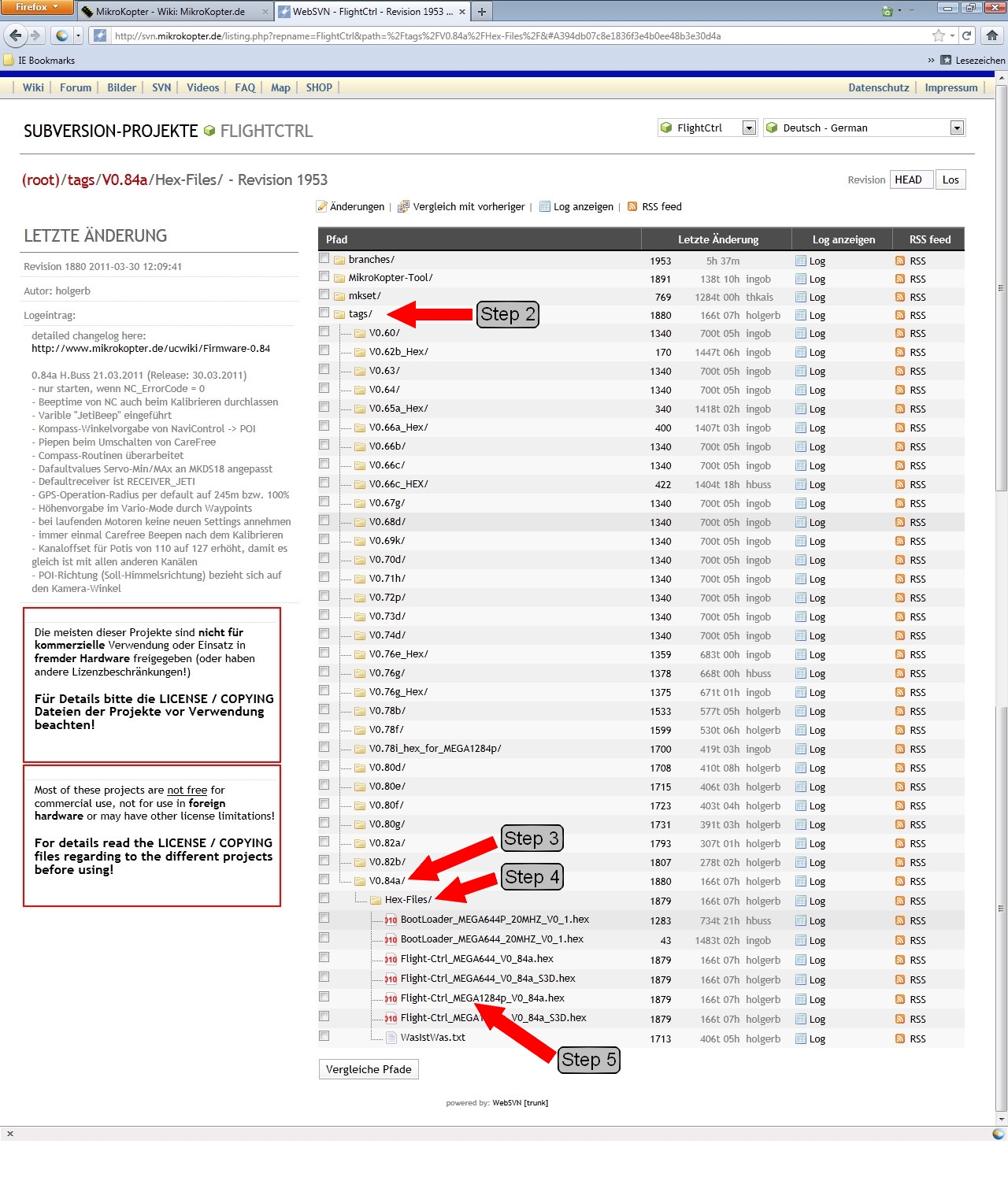Select the checkbox beside WasIstWas.txt
The image size is (1008, 1181).
pyautogui.click(x=324, y=1036)
